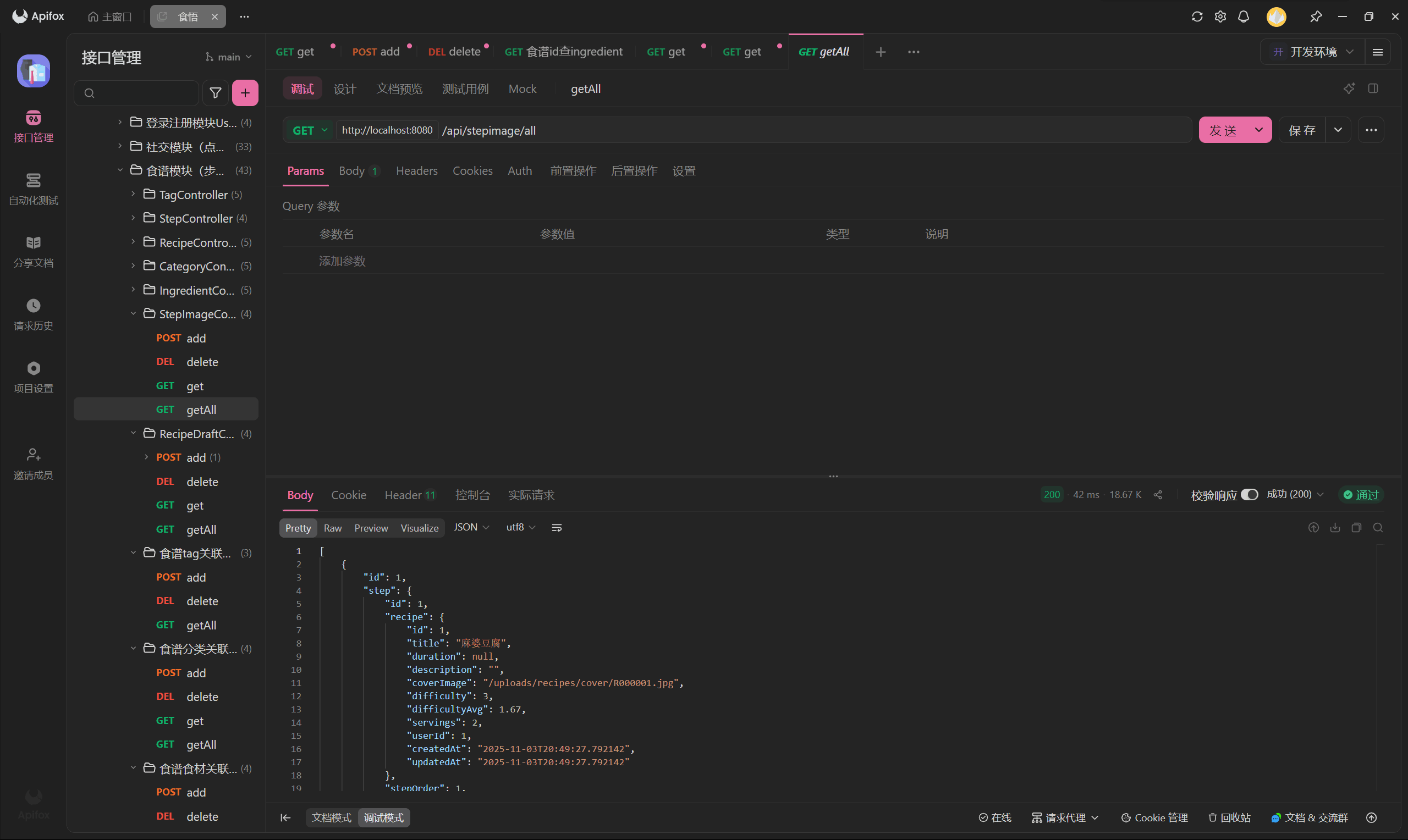Click the 保存 save button
Image resolution: width=1408 pixels, height=840 pixels.
(x=1301, y=130)
